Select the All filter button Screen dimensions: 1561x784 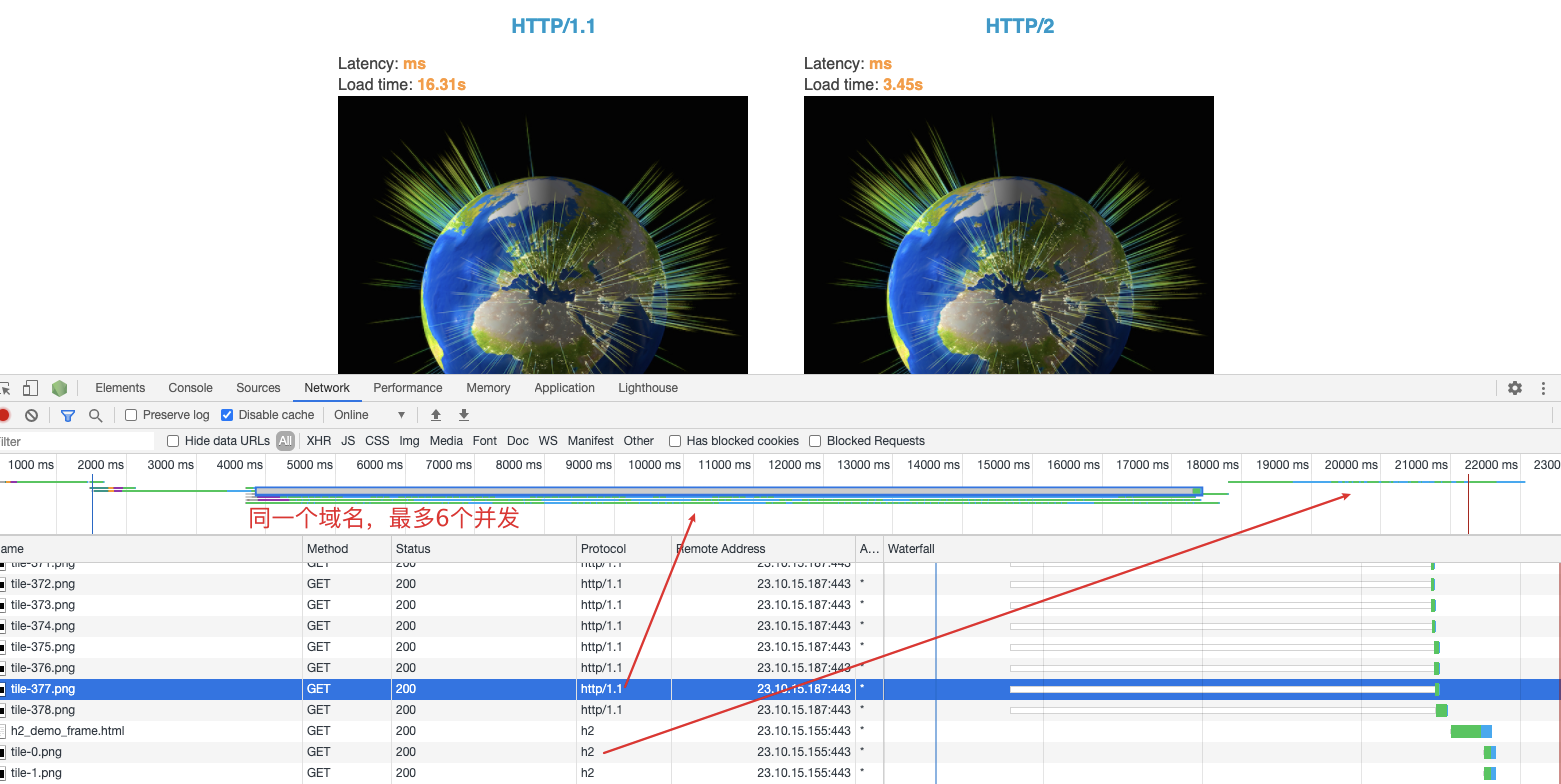point(286,441)
